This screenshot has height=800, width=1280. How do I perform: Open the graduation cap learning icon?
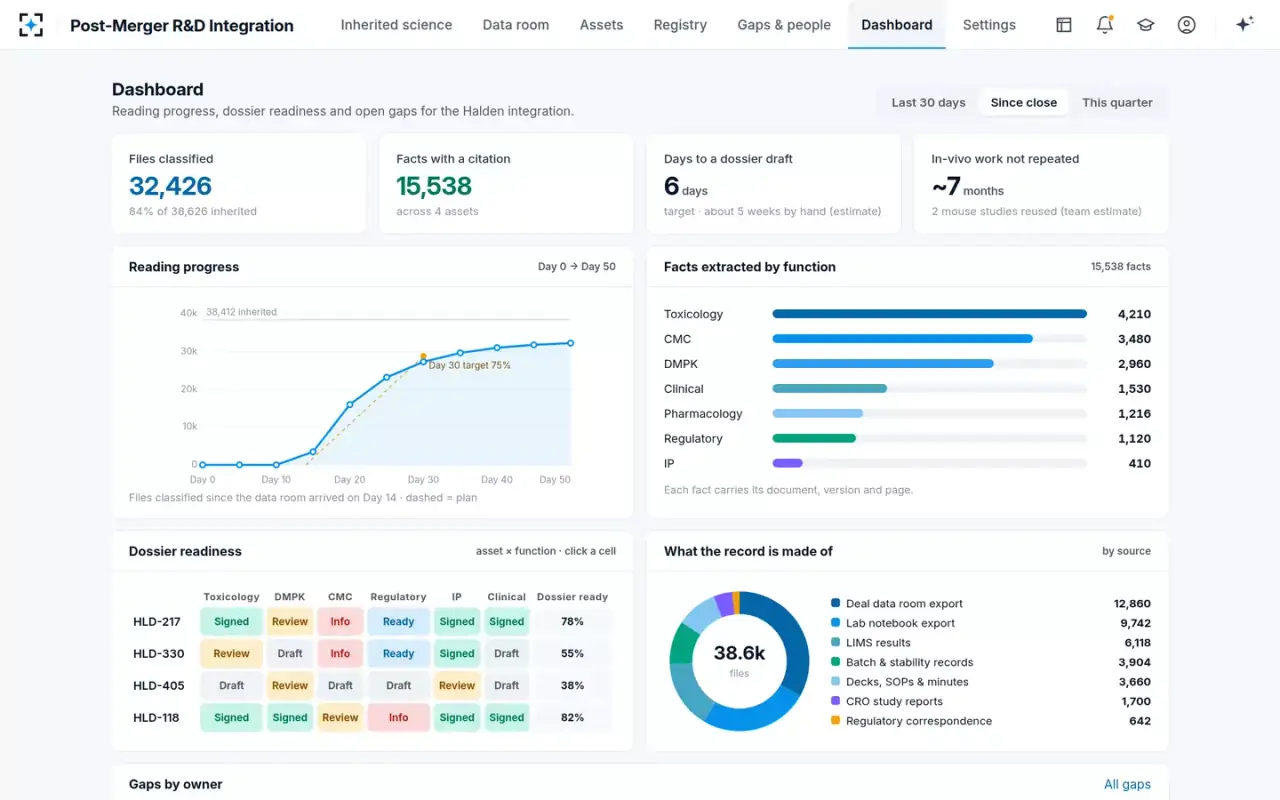coord(1146,25)
